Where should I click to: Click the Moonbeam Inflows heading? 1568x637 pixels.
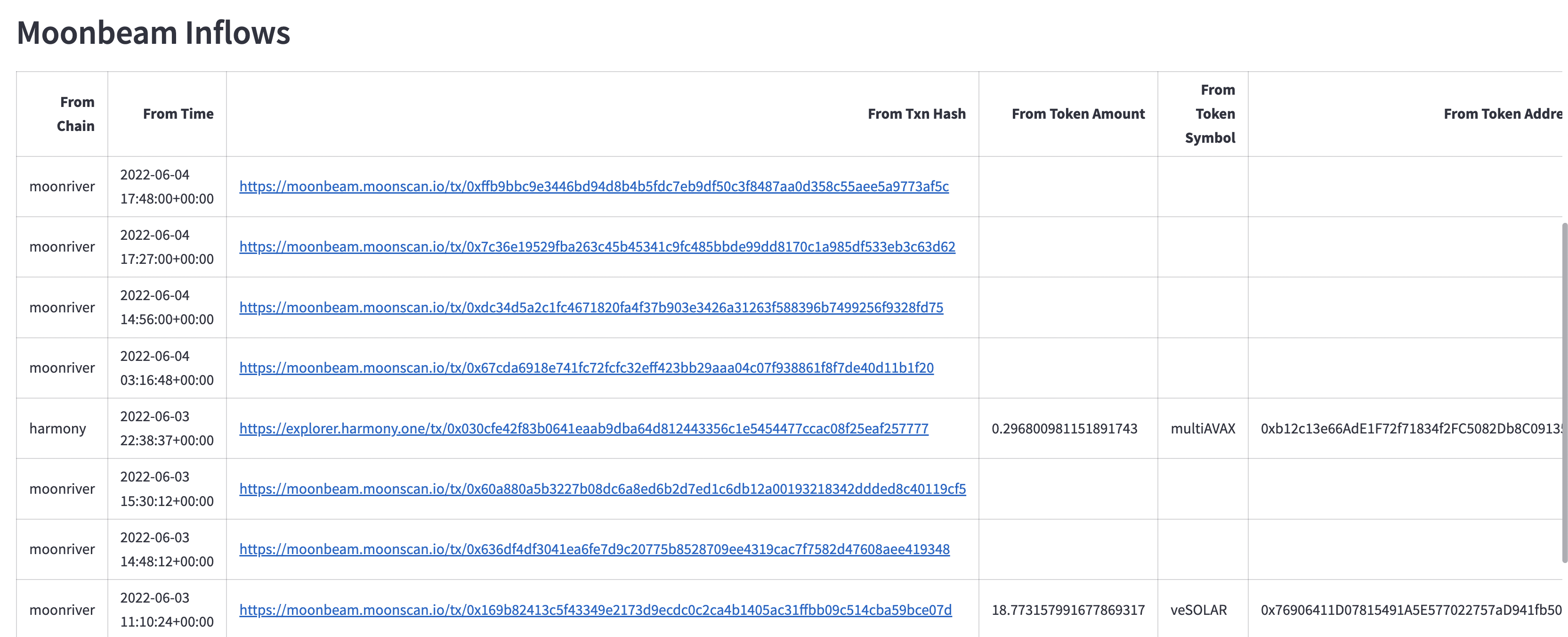[154, 33]
